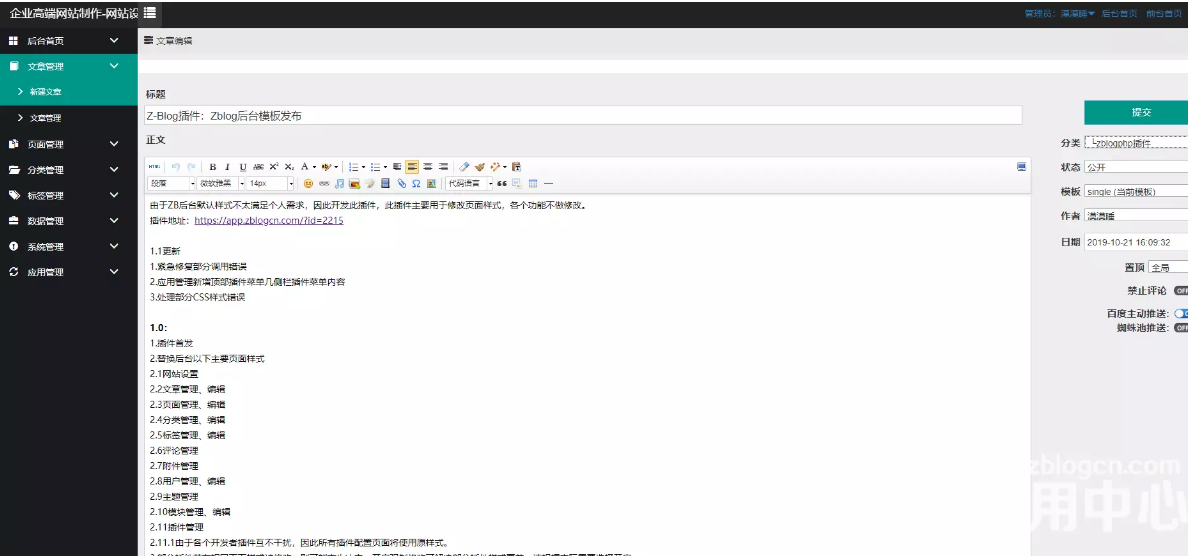Image resolution: width=1188 pixels, height=557 pixels.
Task: Click the superscript icon in toolbar
Action: [274, 167]
